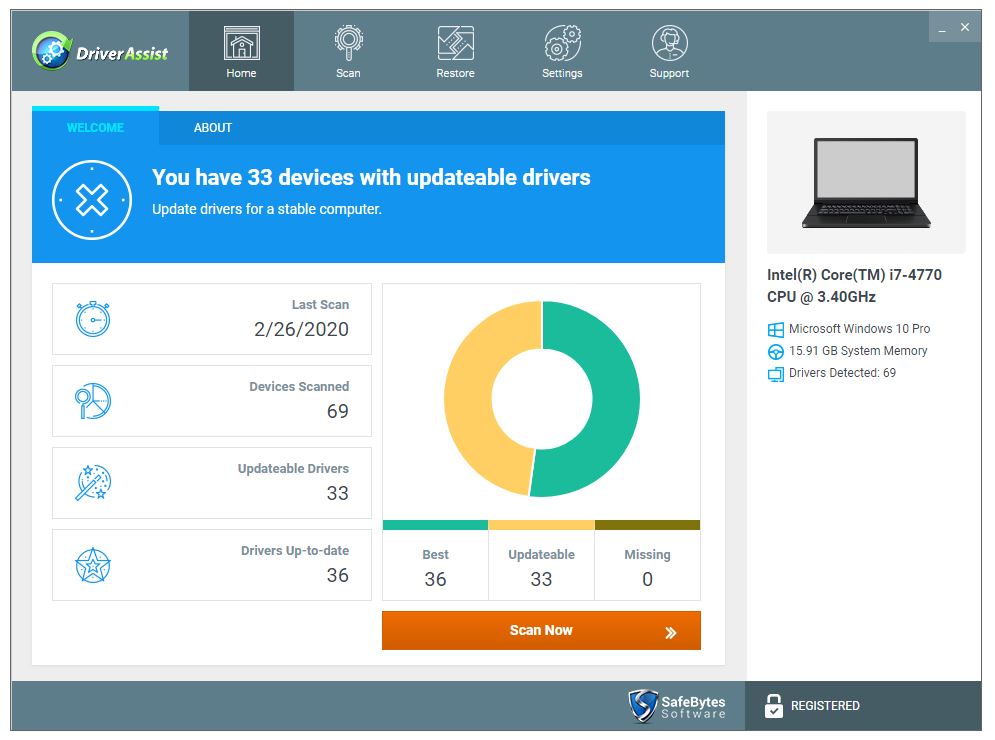995x740 pixels.
Task: Click the REGISTERED status label
Action: point(825,706)
